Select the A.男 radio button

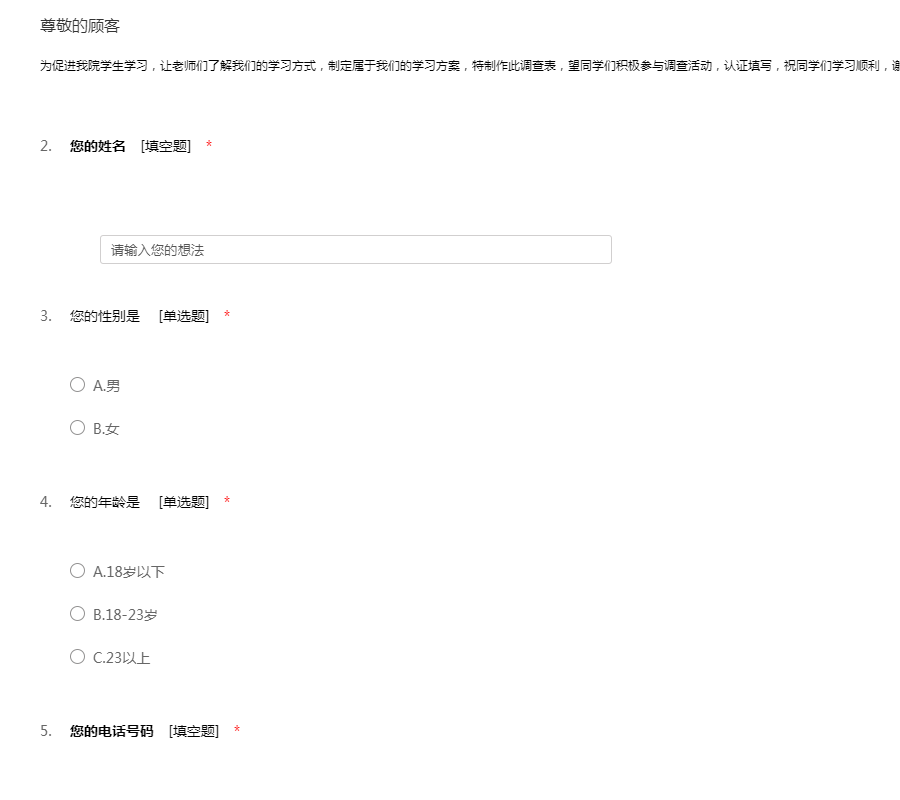[78, 385]
